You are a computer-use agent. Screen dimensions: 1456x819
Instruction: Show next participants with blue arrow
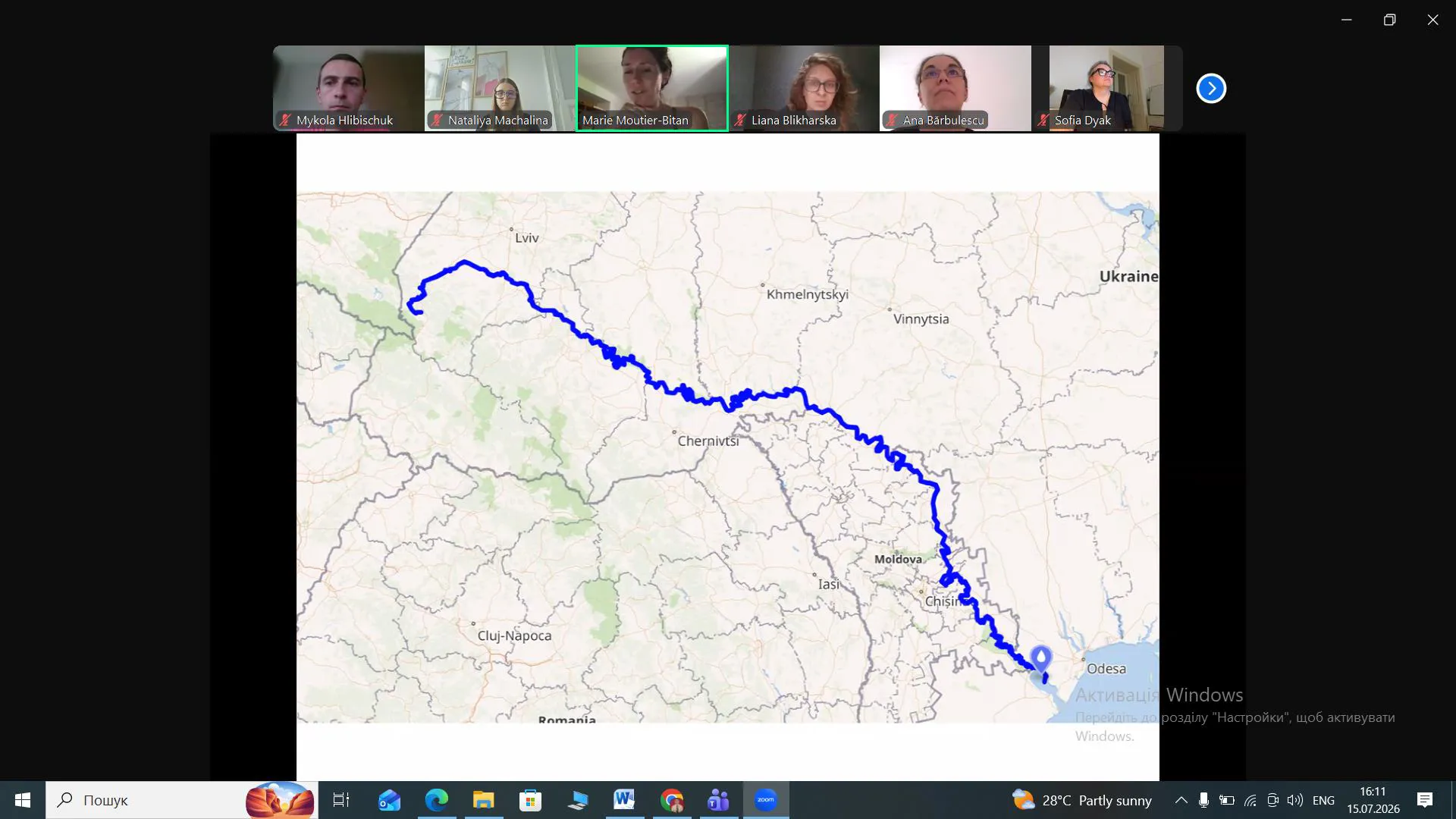[x=1211, y=89]
